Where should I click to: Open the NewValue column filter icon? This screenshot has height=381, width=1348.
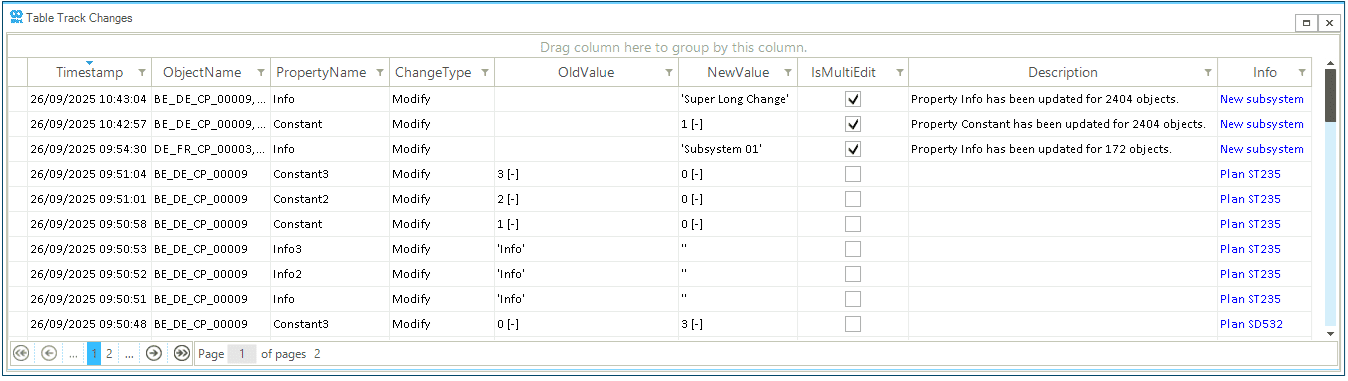click(788, 73)
